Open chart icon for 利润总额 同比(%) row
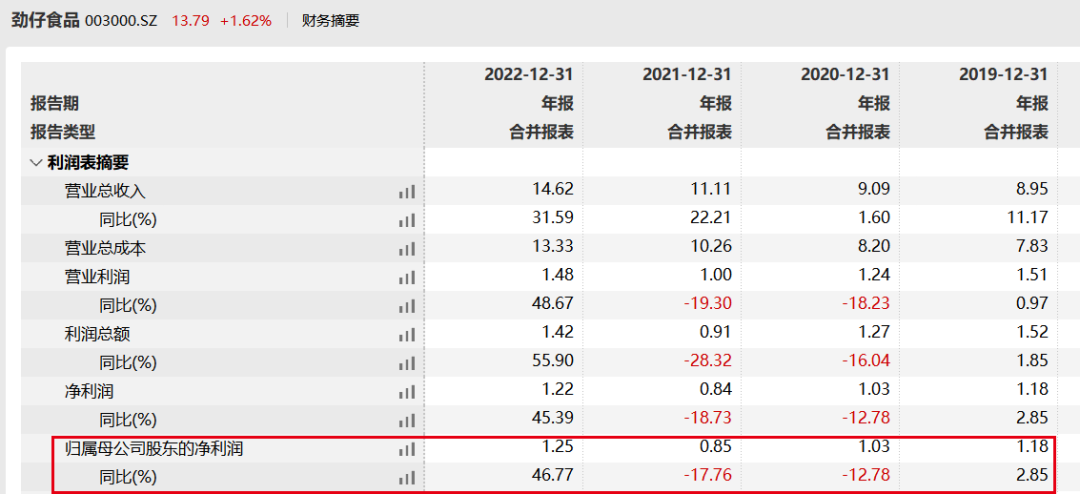The image size is (1080, 494). tap(407, 363)
